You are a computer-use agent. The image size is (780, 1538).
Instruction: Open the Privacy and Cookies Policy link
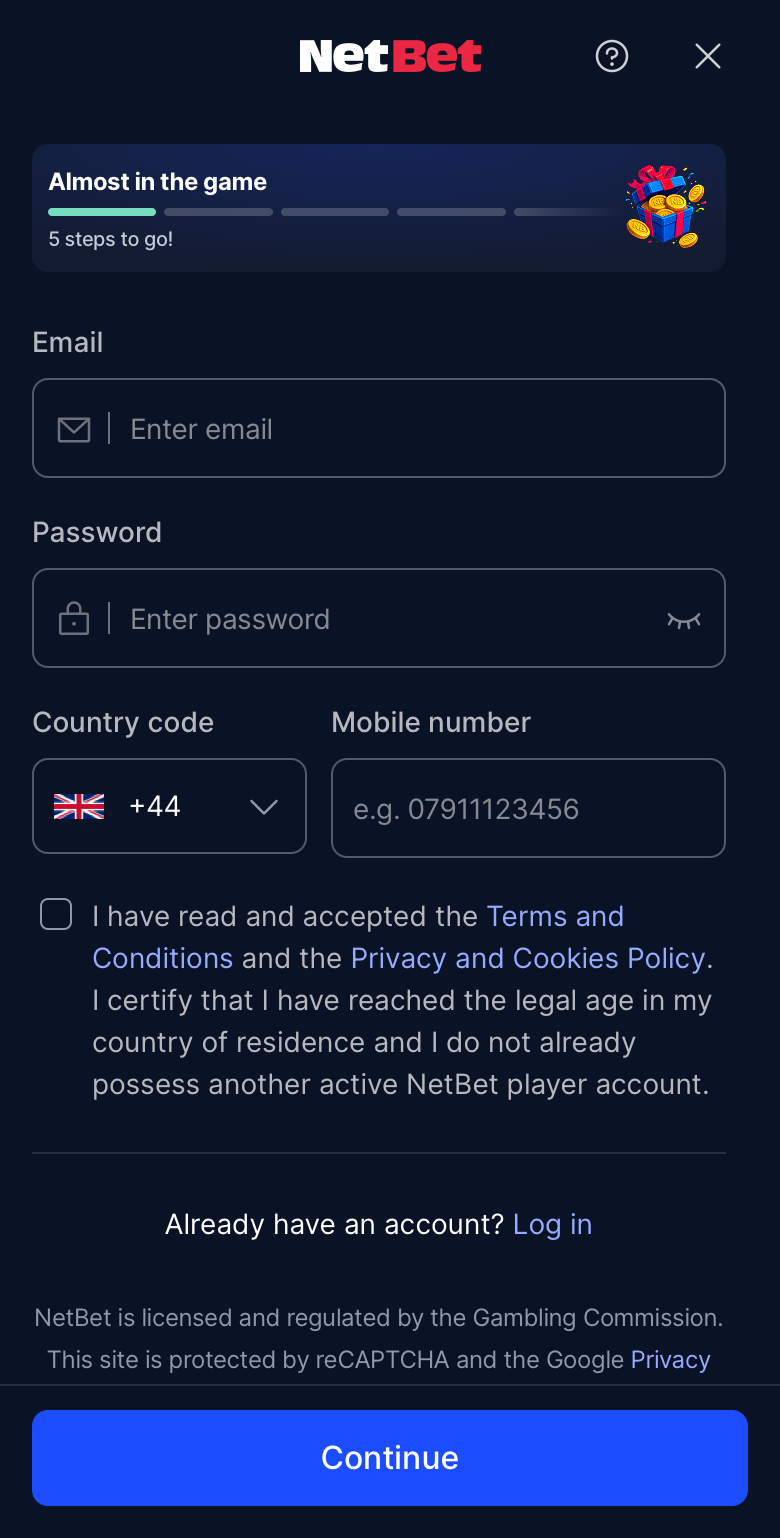[528, 958]
